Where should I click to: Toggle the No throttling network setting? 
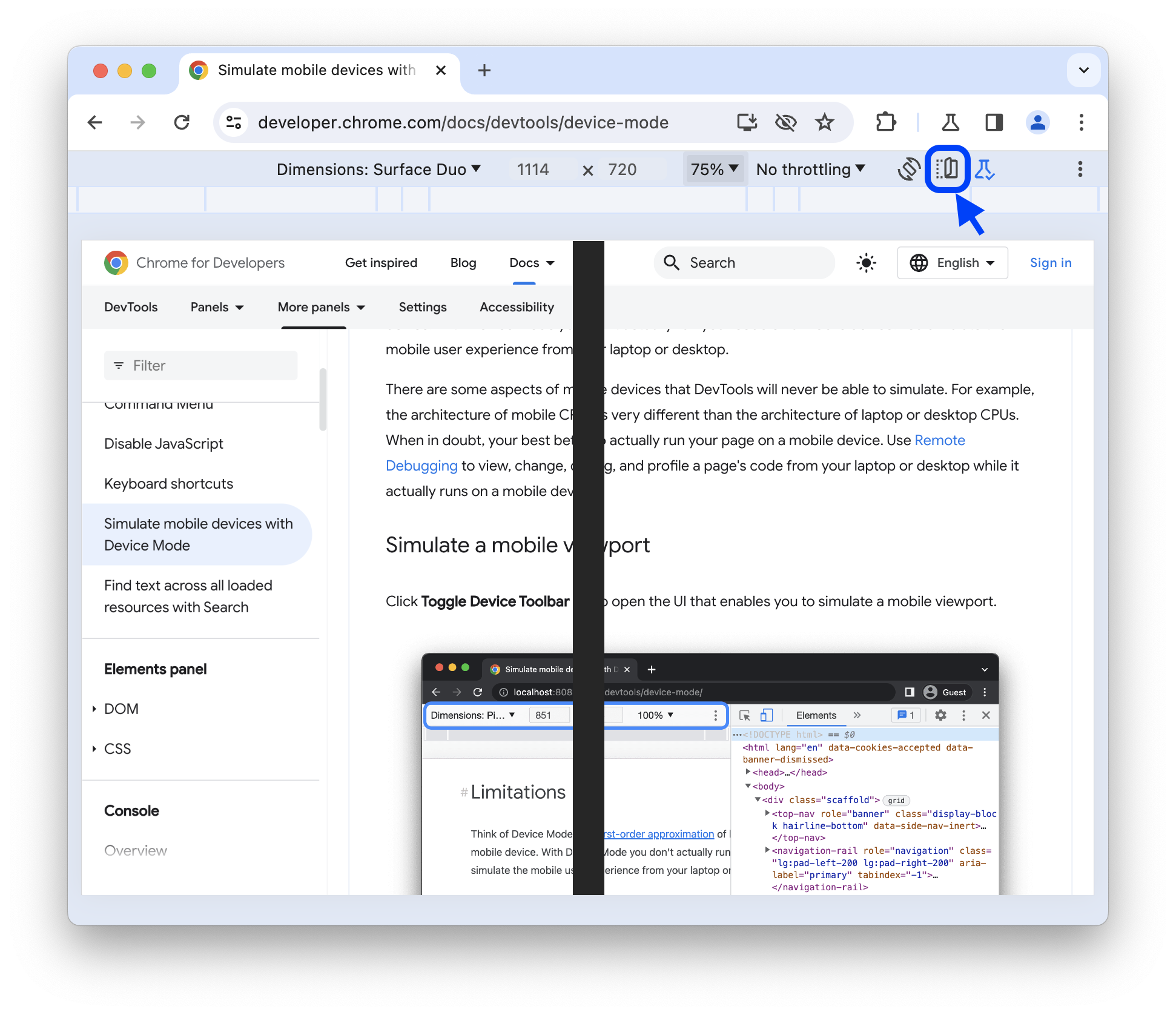[x=814, y=170]
